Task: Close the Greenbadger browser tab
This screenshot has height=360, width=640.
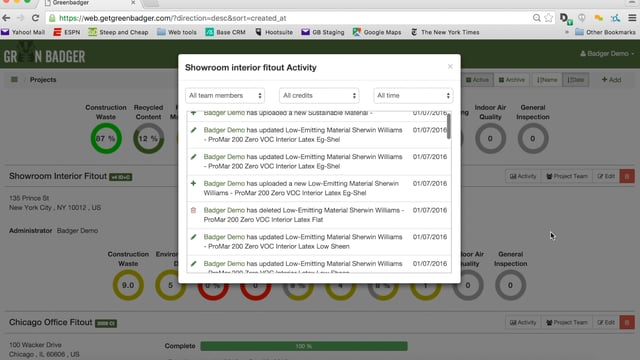Action: [133, 3]
